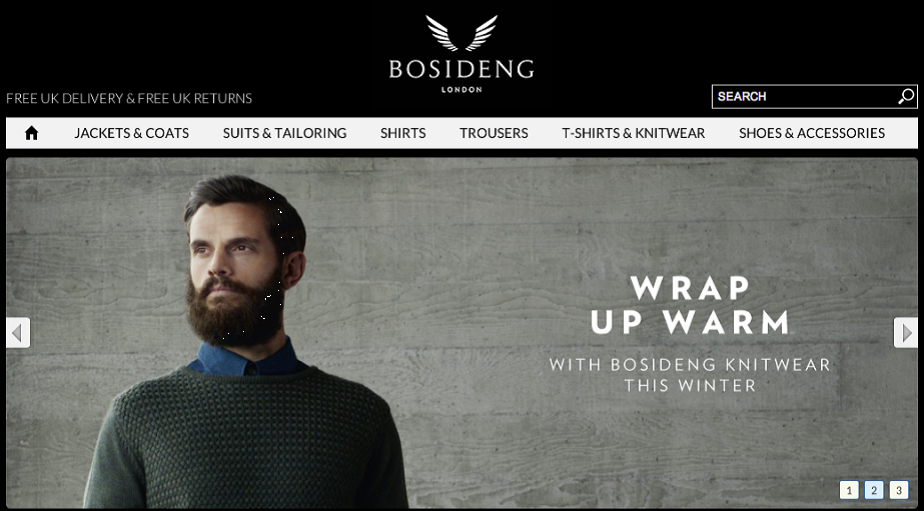Jump to banner slide 3
The image size is (924, 511).
click(x=899, y=490)
